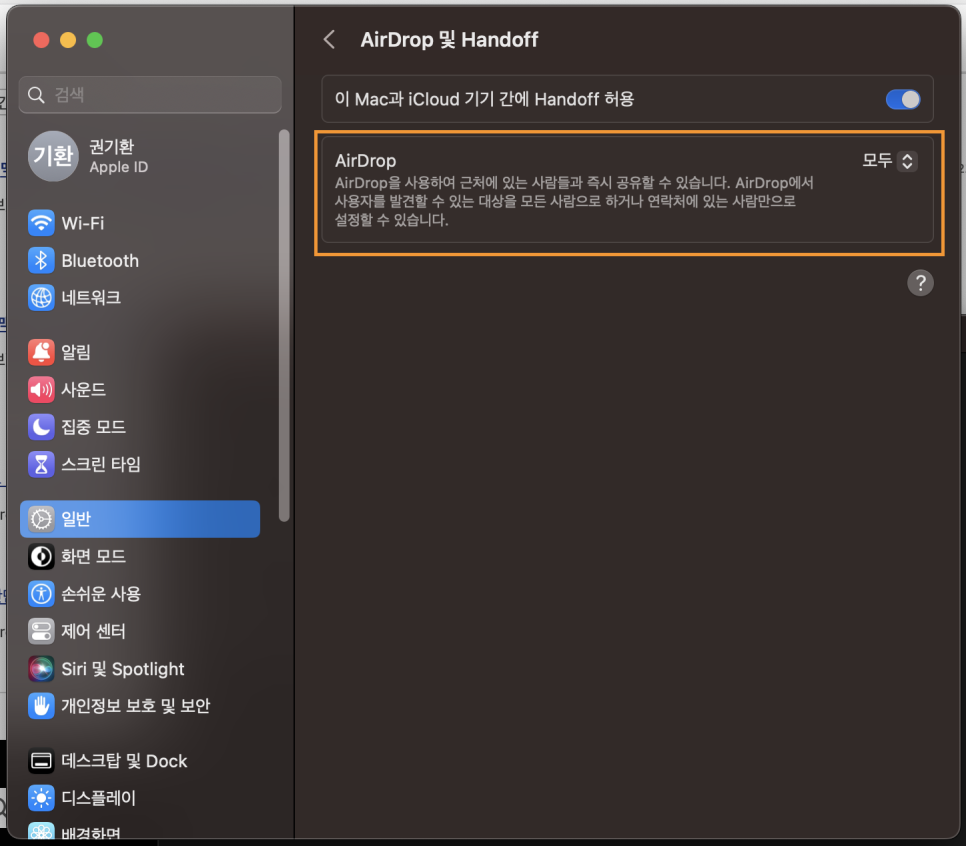Choose 디스플레이 label in sidebar
The height and width of the screenshot is (846, 966).
pyautogui.click(x=98, y=798)
